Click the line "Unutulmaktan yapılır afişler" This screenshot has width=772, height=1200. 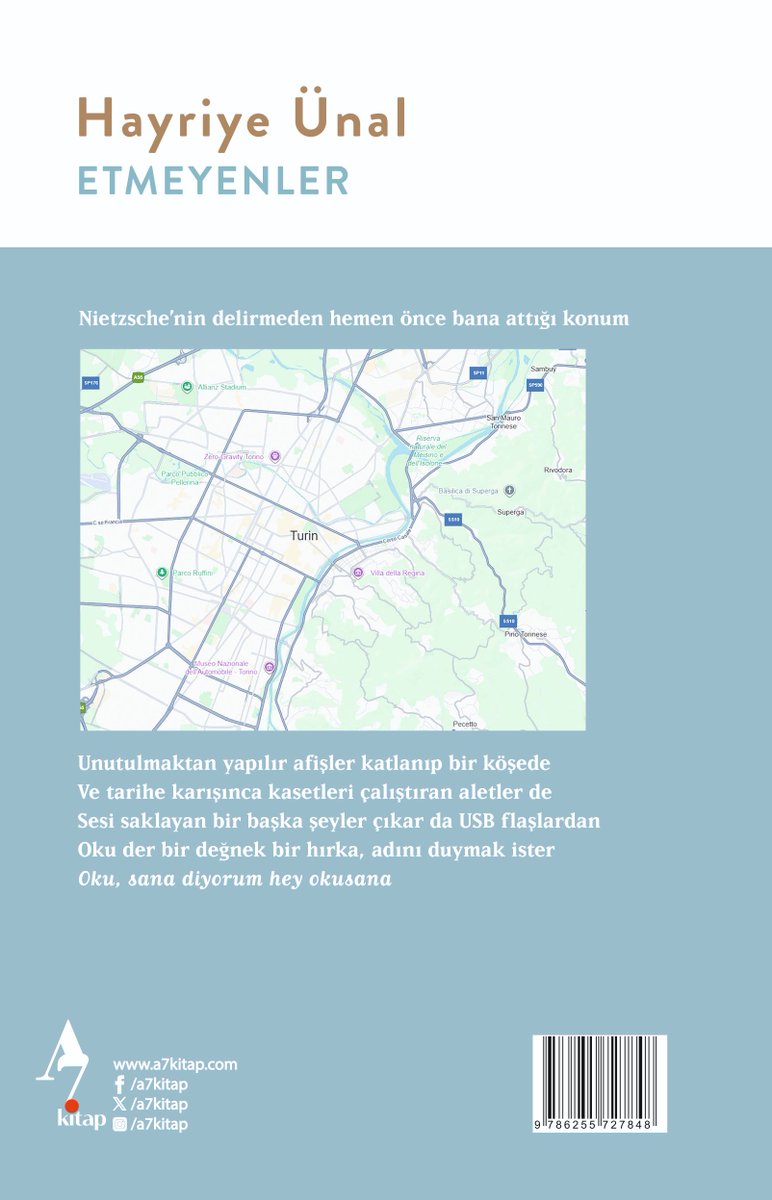(314, 762)
